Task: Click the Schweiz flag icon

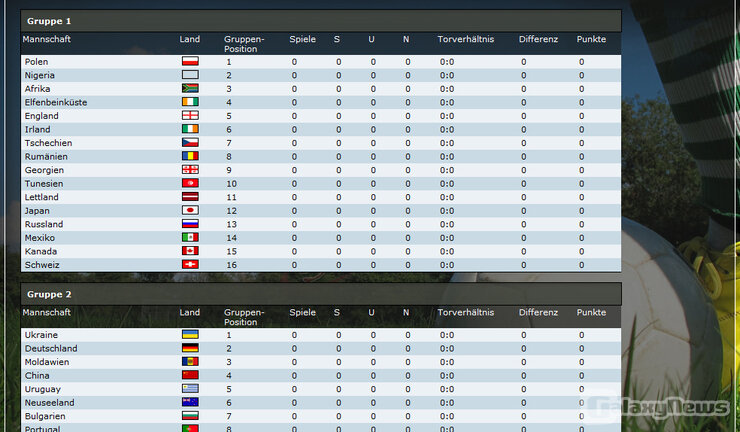Action: coord(189,265)
